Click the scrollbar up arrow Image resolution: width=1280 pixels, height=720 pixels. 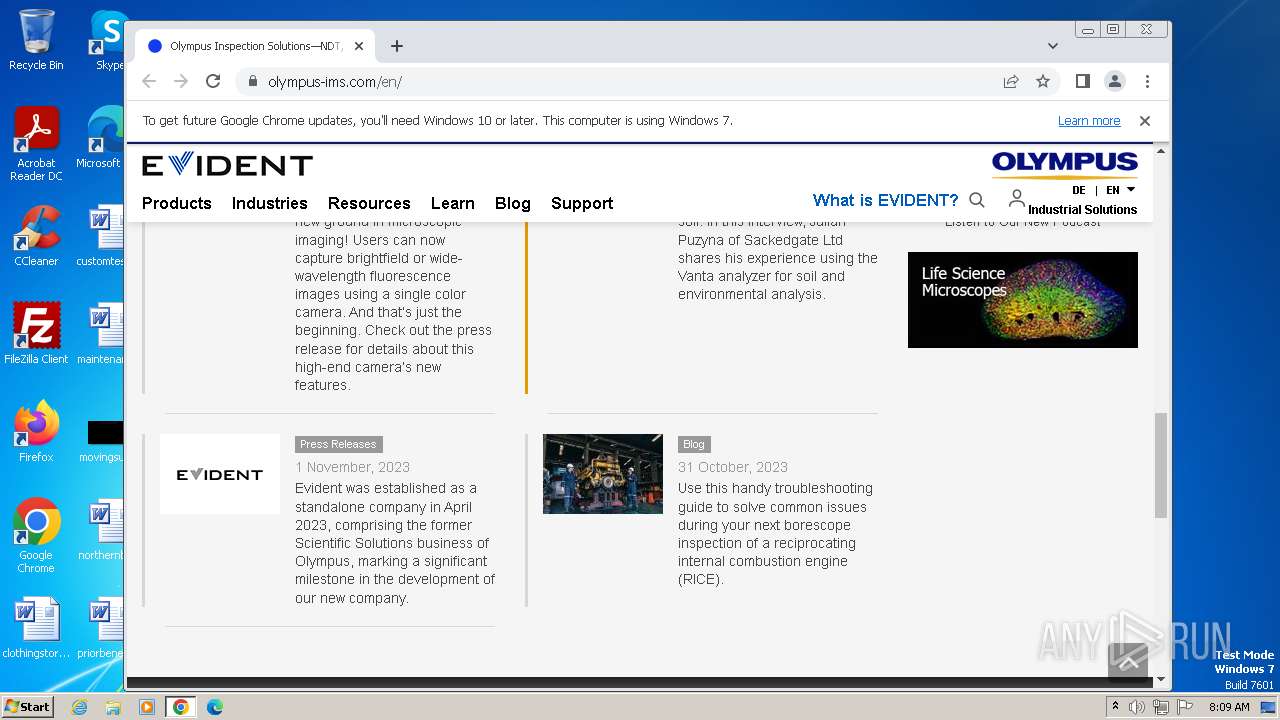pos(1161,150)
